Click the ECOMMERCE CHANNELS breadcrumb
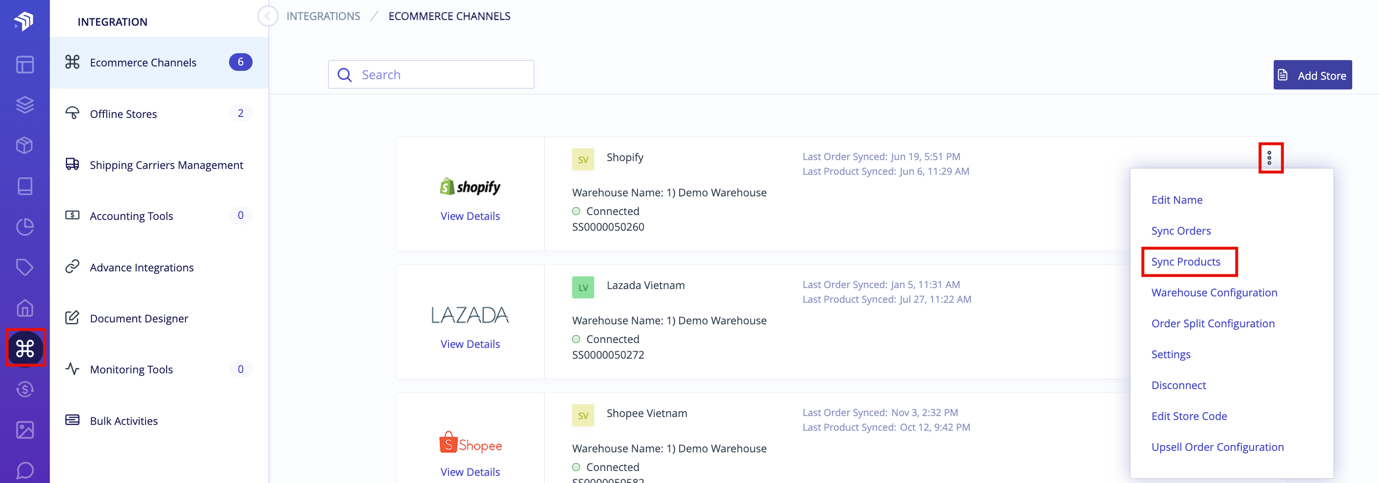 pos(449,16)
